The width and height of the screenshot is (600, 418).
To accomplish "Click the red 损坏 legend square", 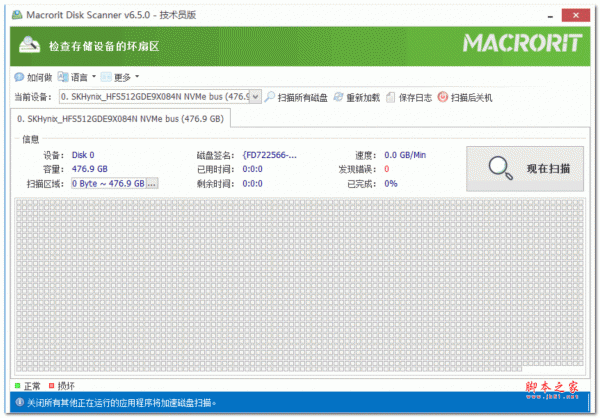I will tap(51, 385).
